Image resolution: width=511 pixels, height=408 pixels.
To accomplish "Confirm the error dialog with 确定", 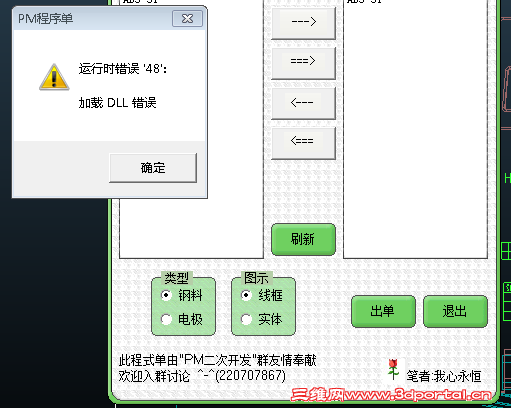I will click(153, 168).
